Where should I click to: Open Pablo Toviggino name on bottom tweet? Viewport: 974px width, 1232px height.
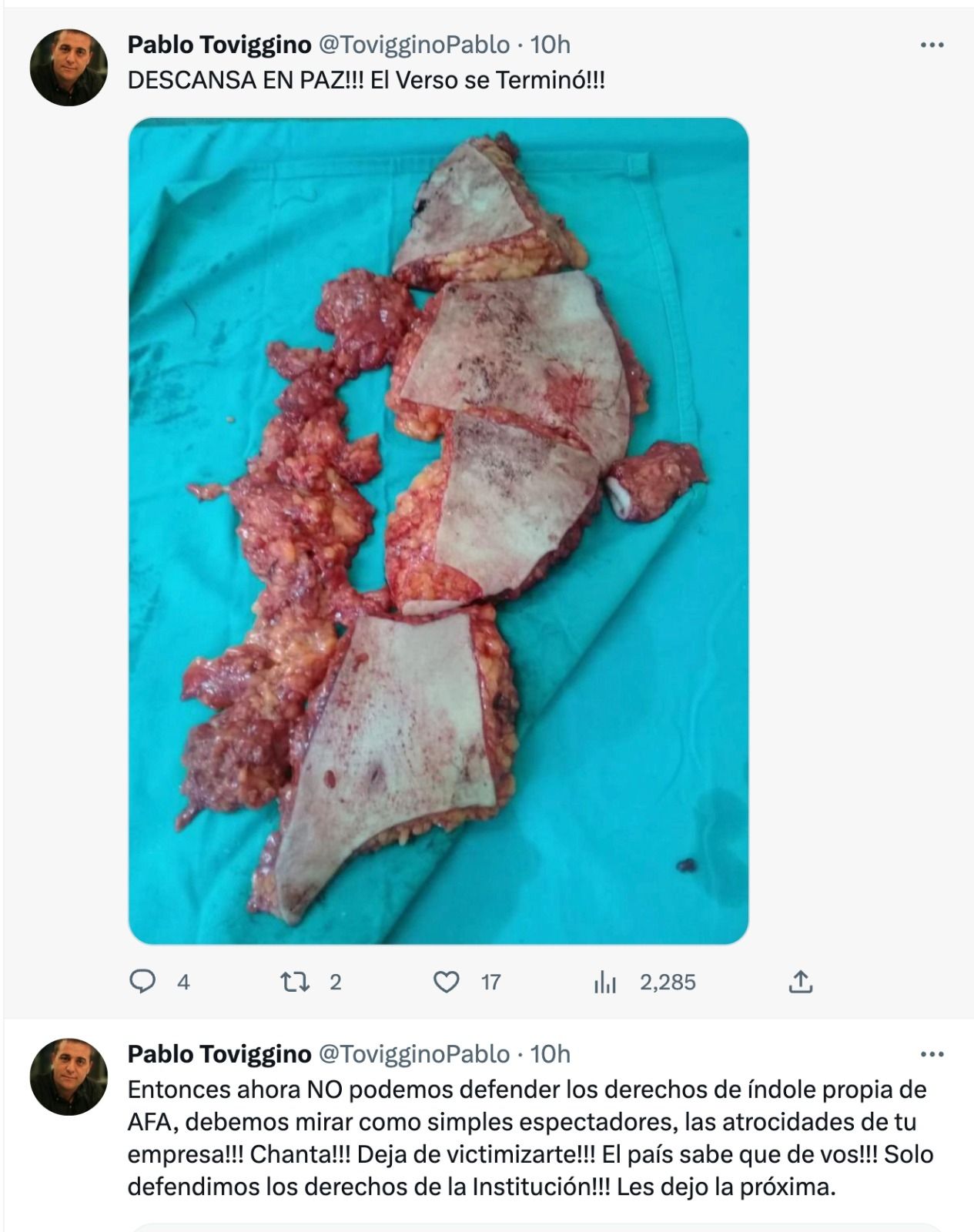pyautogui.click(x=219, y=1054)
